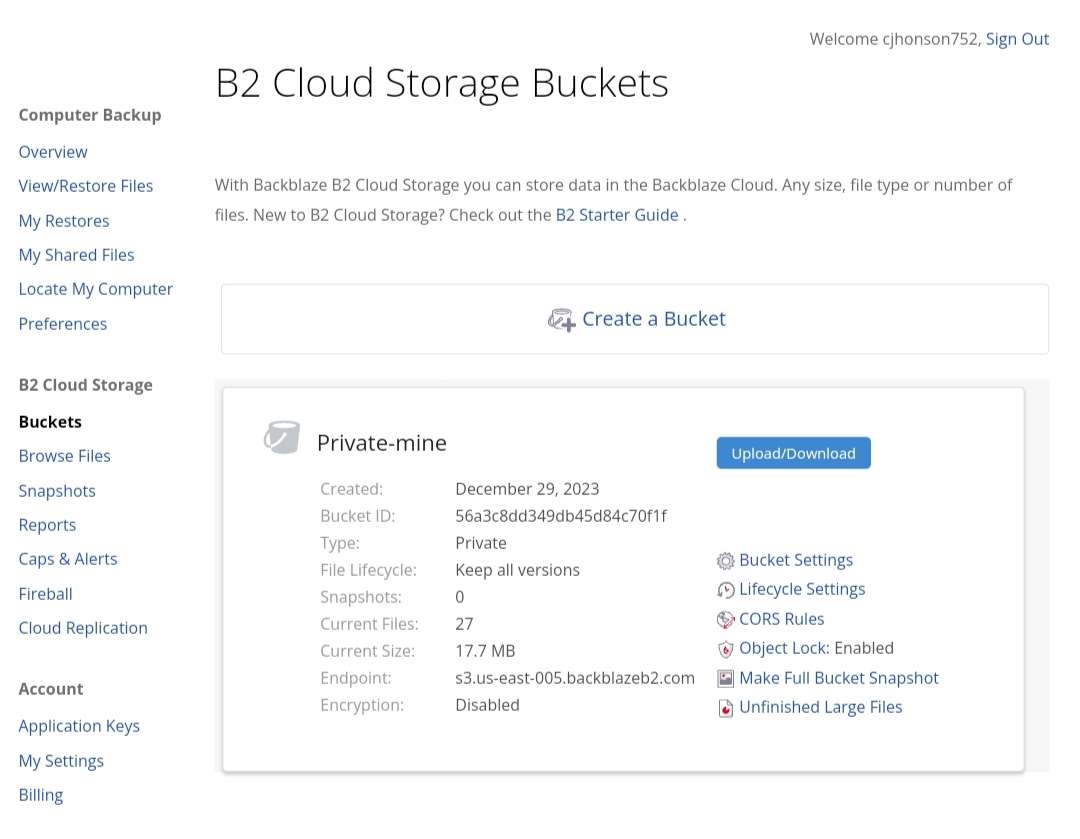Click the Type value Private
This screenshot has width=1080, height=839.
(481, 543)
